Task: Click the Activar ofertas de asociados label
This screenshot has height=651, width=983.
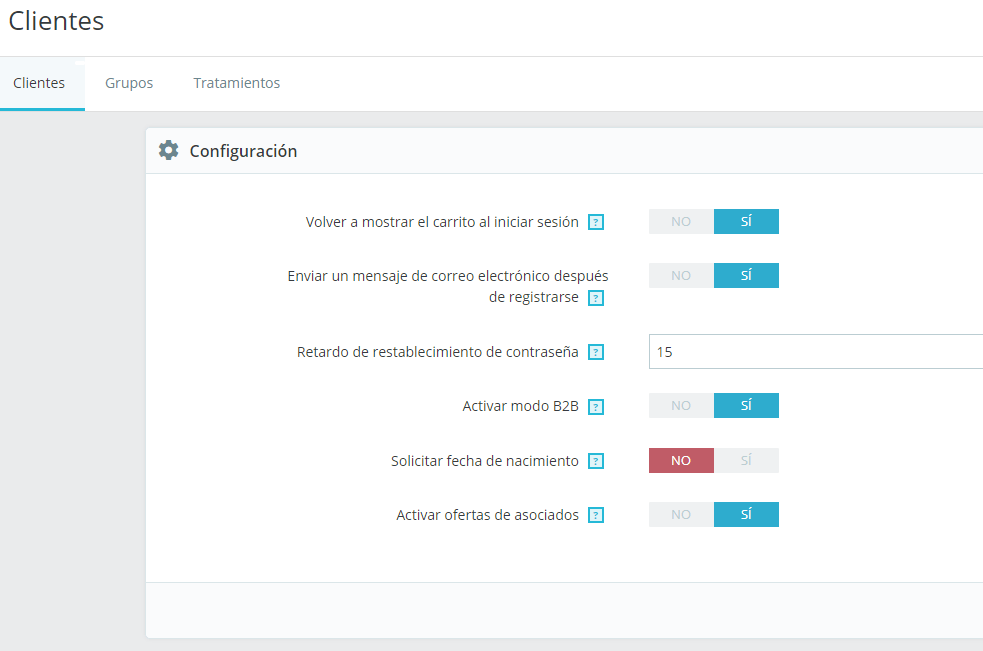Action: pyautogui.click(x=487, y=515)
